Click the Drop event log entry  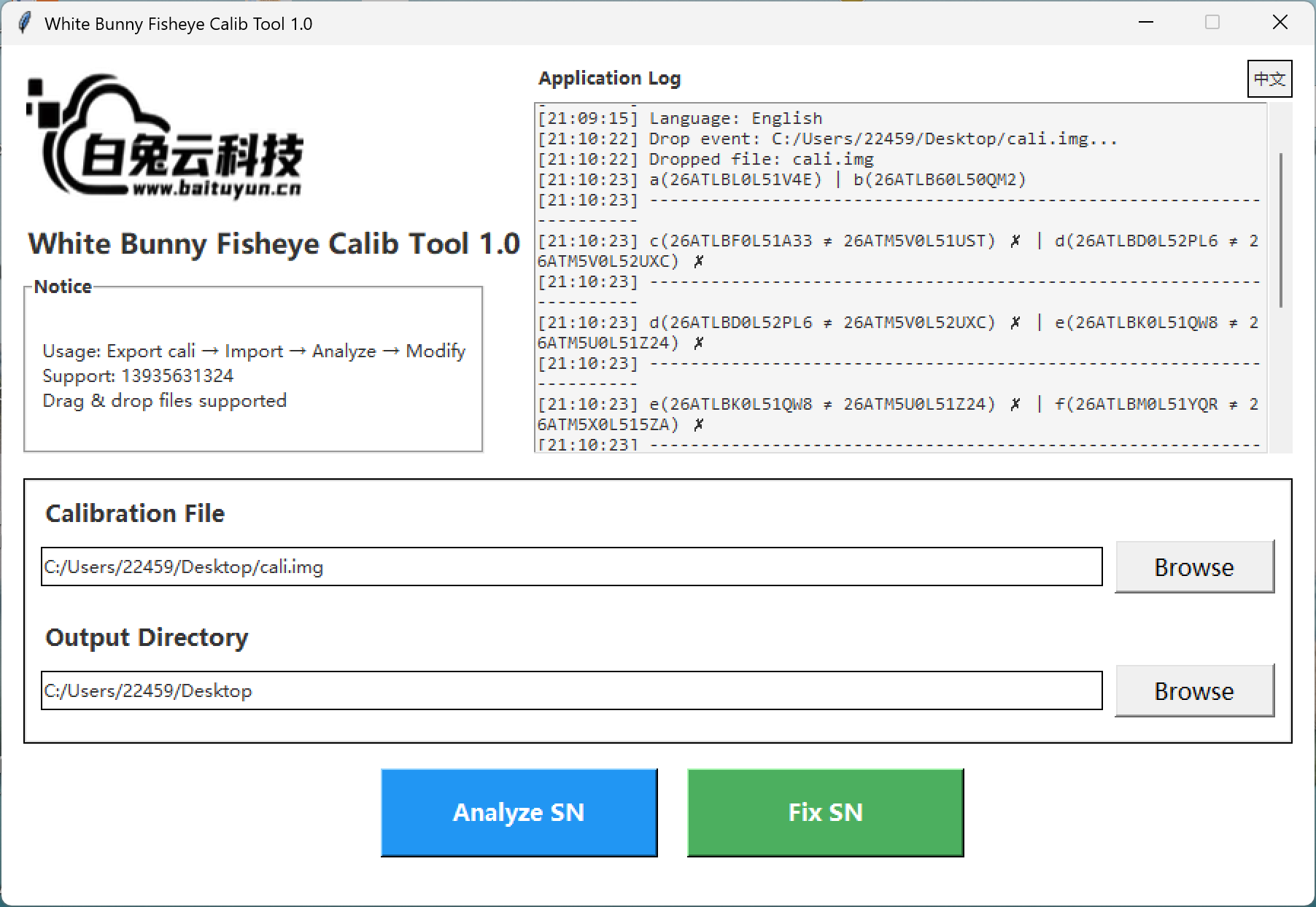pos(827,139)
